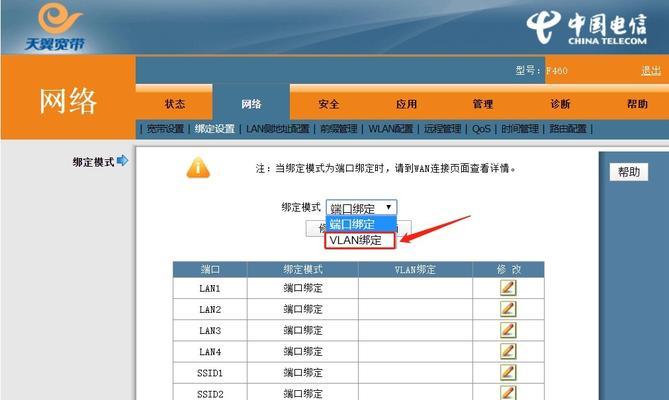The width and height of the screenshot is (669, 400).
Task: Click the 修改 column header
Action: click(508, 270)
